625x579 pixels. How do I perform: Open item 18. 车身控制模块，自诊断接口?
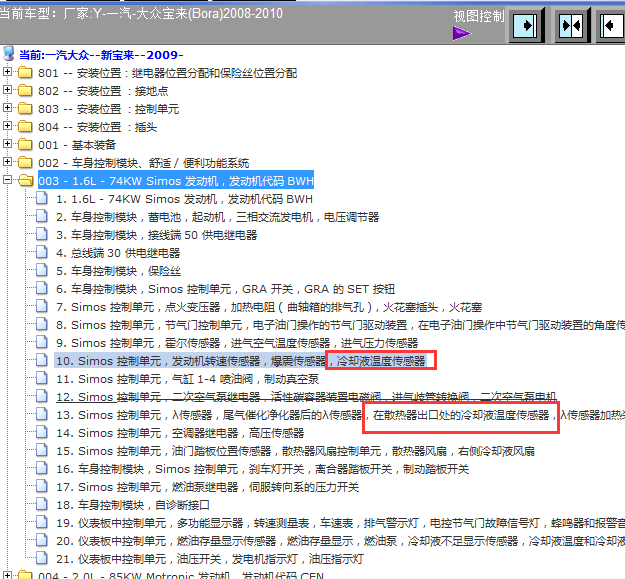pos(133,505)
